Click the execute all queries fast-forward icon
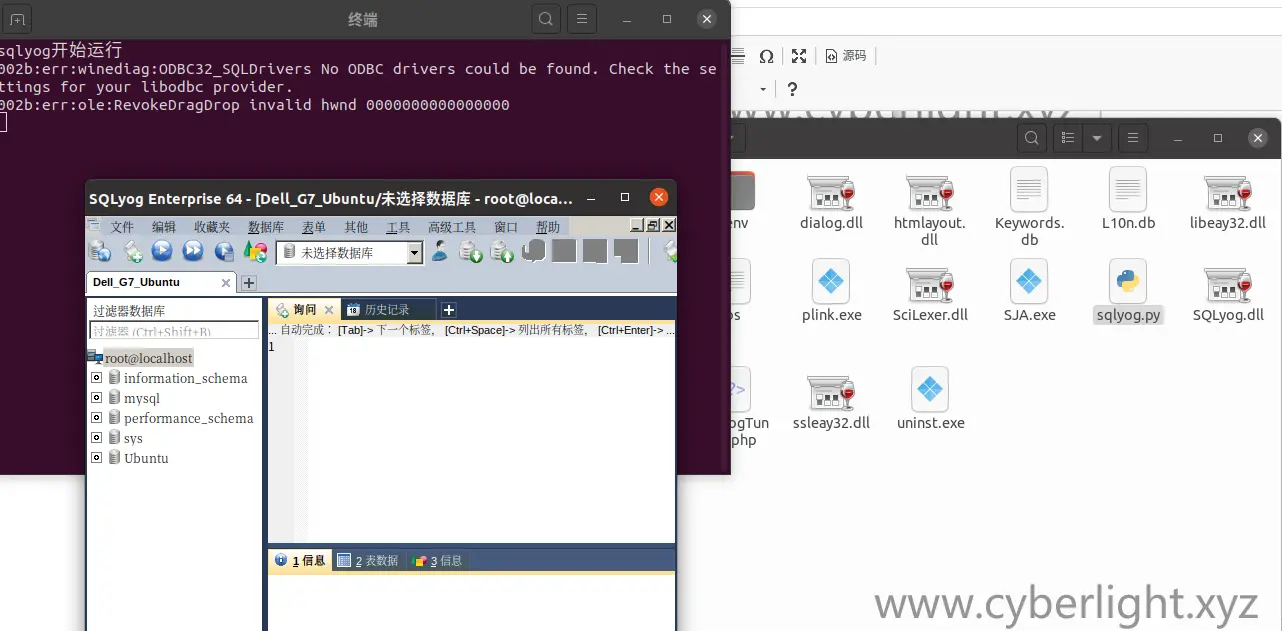Screen dimensions: 1282x631 [193, 252]
